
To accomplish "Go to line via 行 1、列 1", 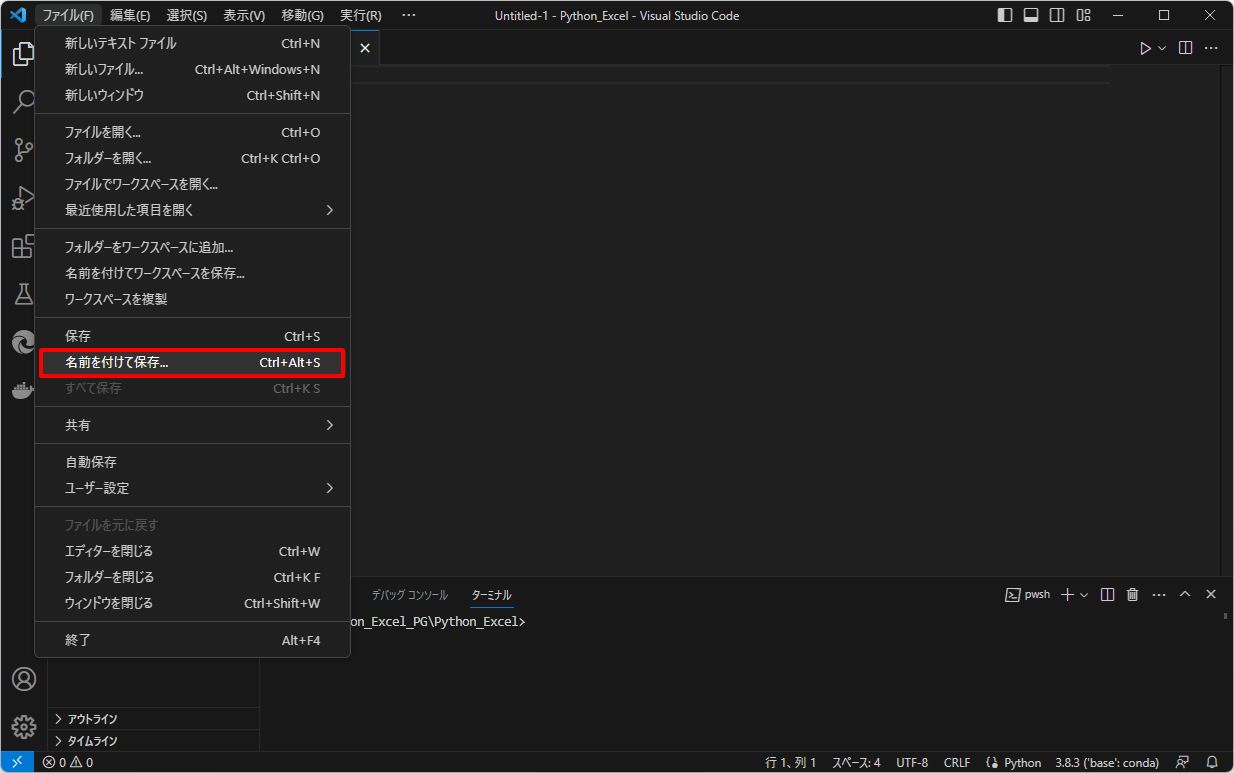I will (791, 762).
